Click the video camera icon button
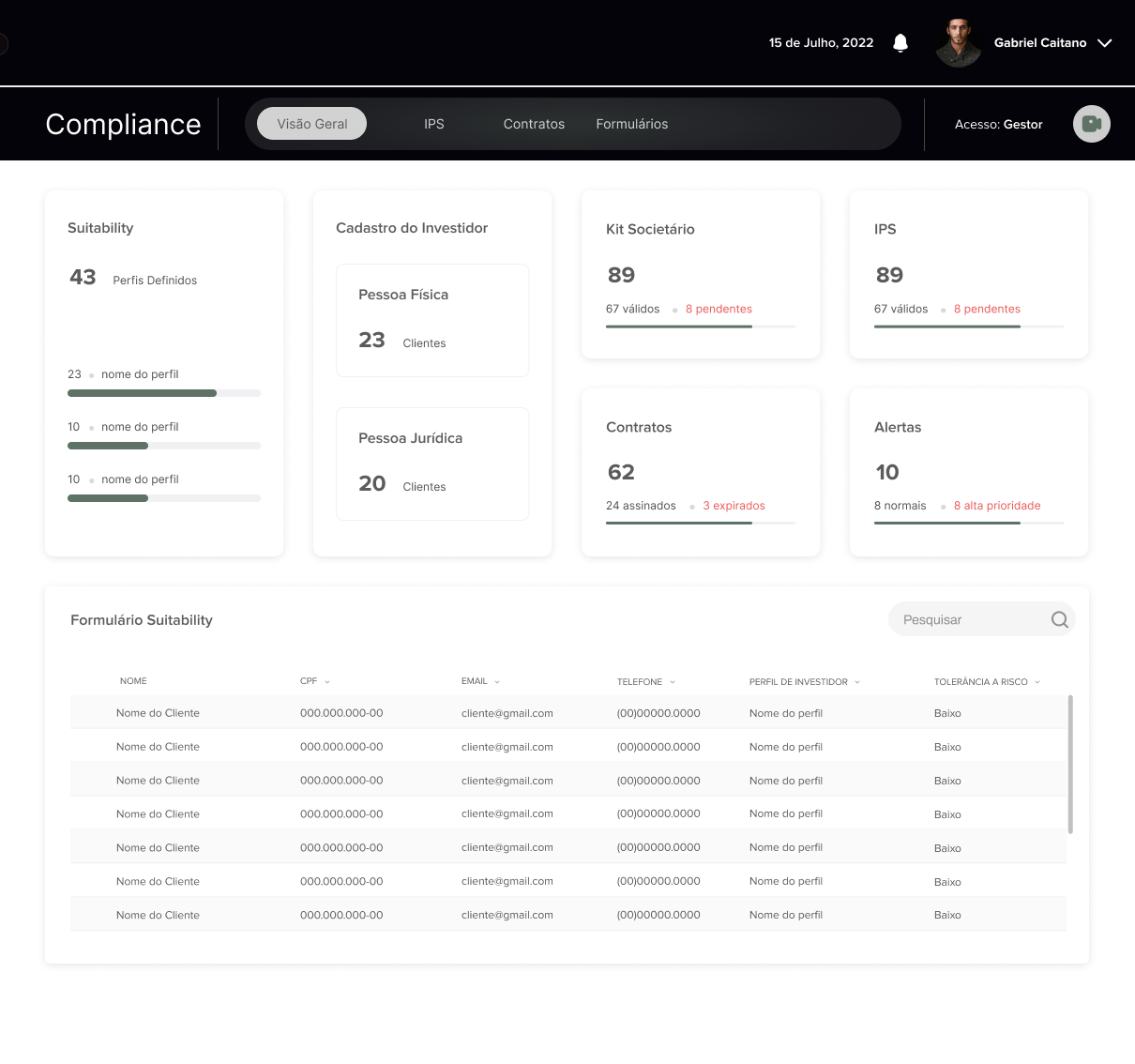This screenshot has width=1135, height=1064. click(x=1091, y=124)
